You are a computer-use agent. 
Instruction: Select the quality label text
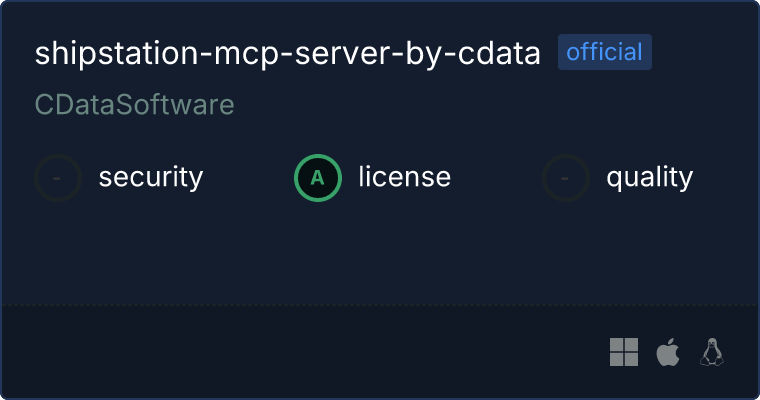click(x=649, y=178)
